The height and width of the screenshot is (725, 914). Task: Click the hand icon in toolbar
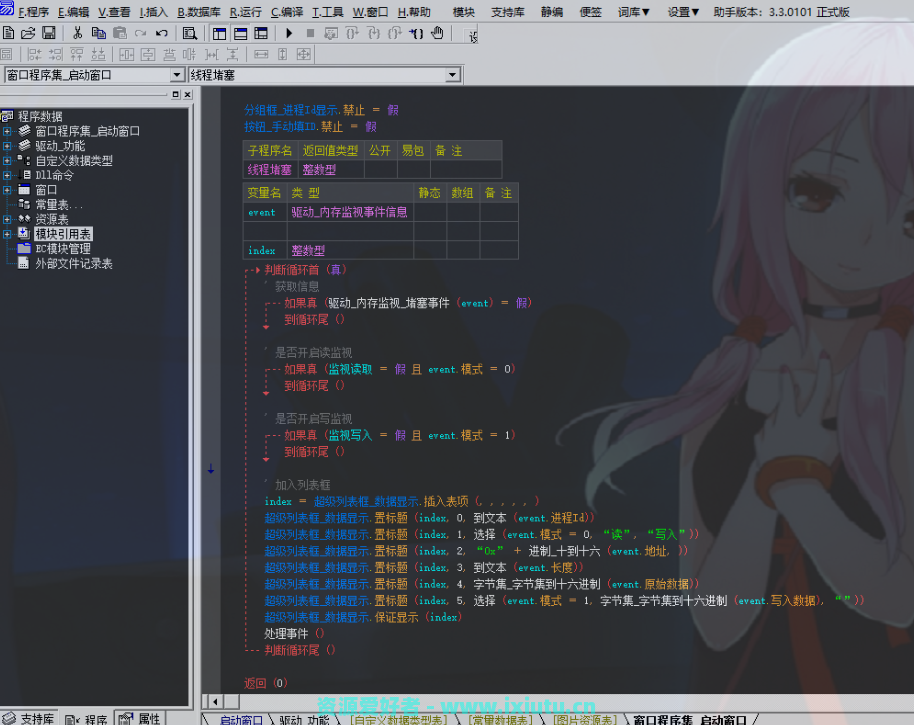pos(437,33)
